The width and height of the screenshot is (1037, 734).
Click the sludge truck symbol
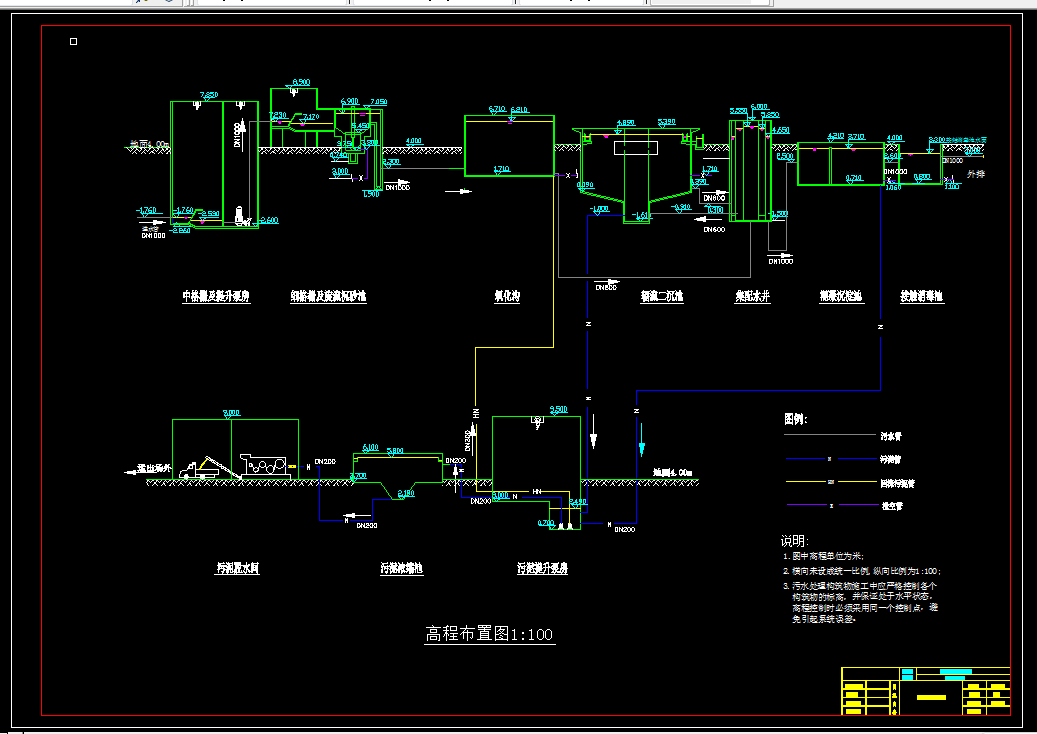[x=199, y=470]
